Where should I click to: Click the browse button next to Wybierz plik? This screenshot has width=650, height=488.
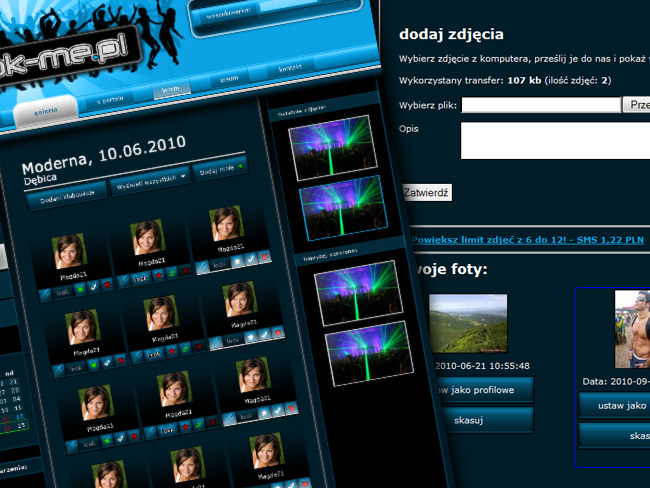pyautogui.click(x=636, y=105)
